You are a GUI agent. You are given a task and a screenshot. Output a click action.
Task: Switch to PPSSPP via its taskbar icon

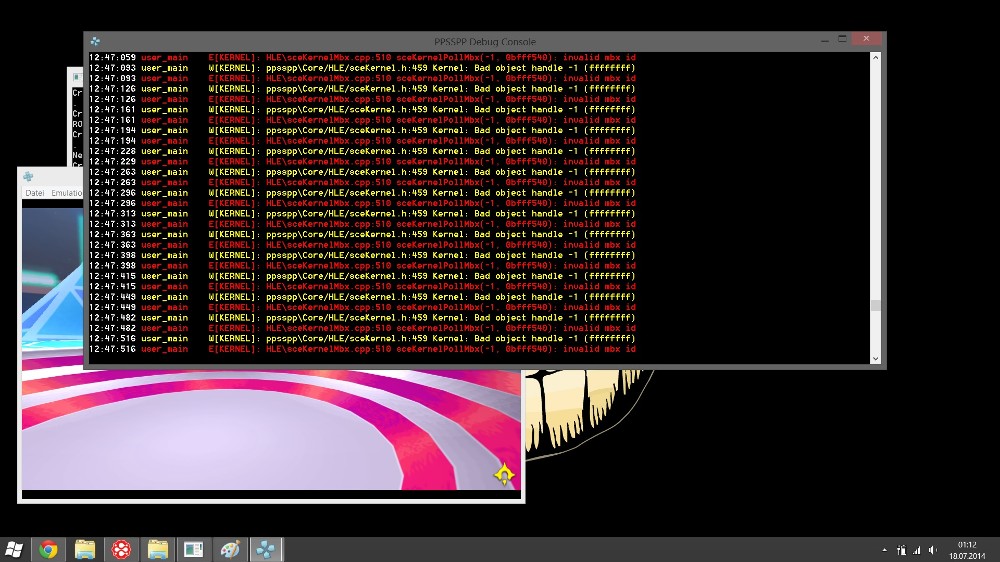click(266, 549)
